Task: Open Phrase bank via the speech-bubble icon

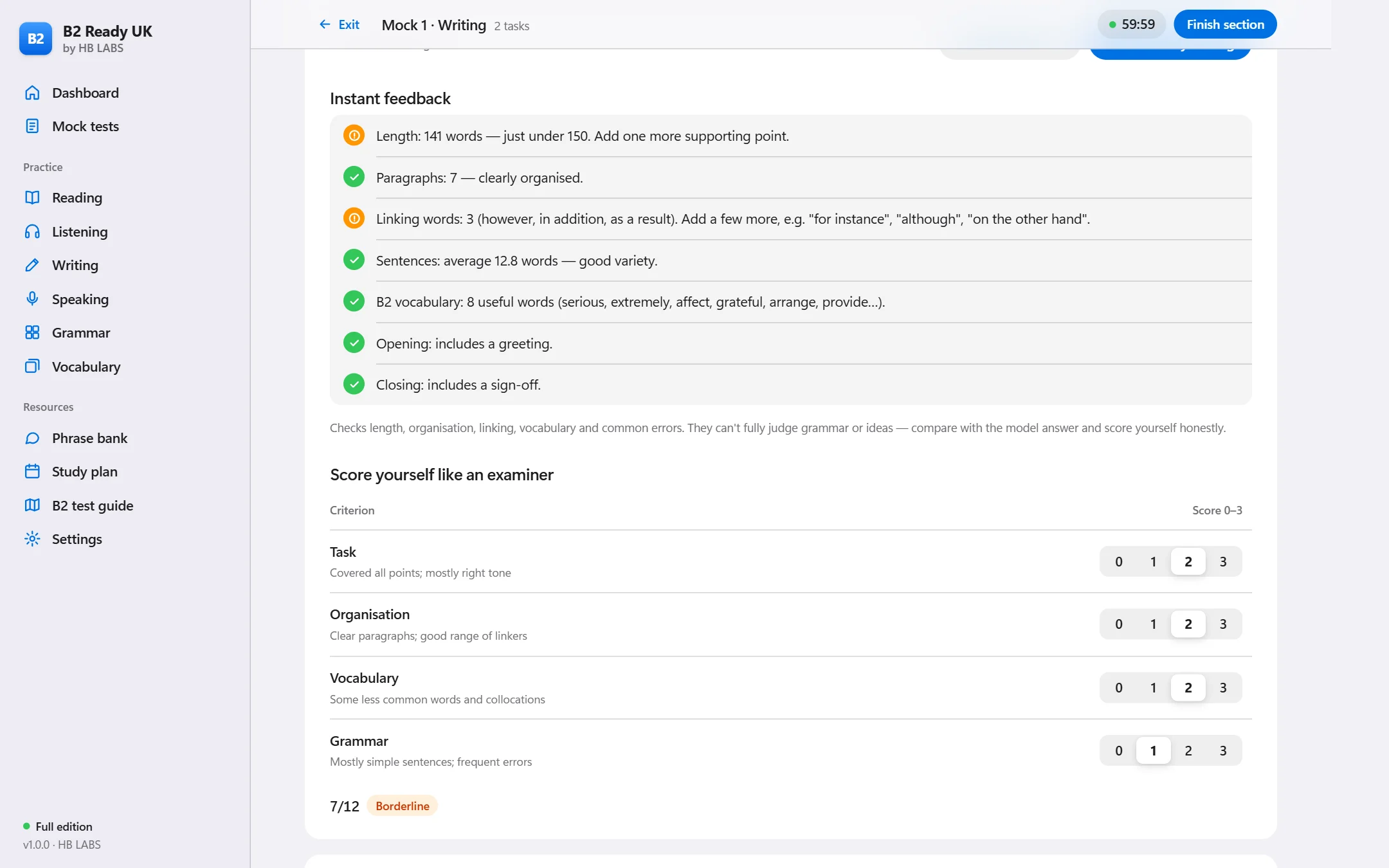Action: click(32, 438)
